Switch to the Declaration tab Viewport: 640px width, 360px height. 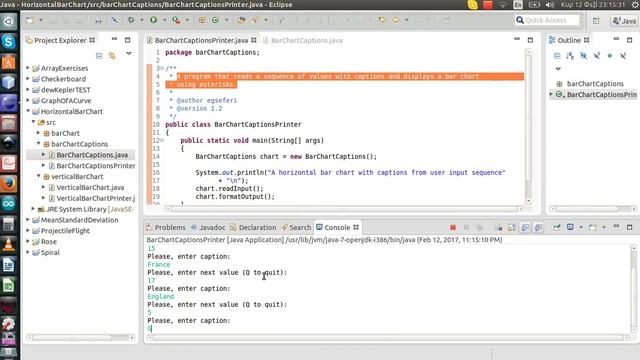[x=253, y=227]
